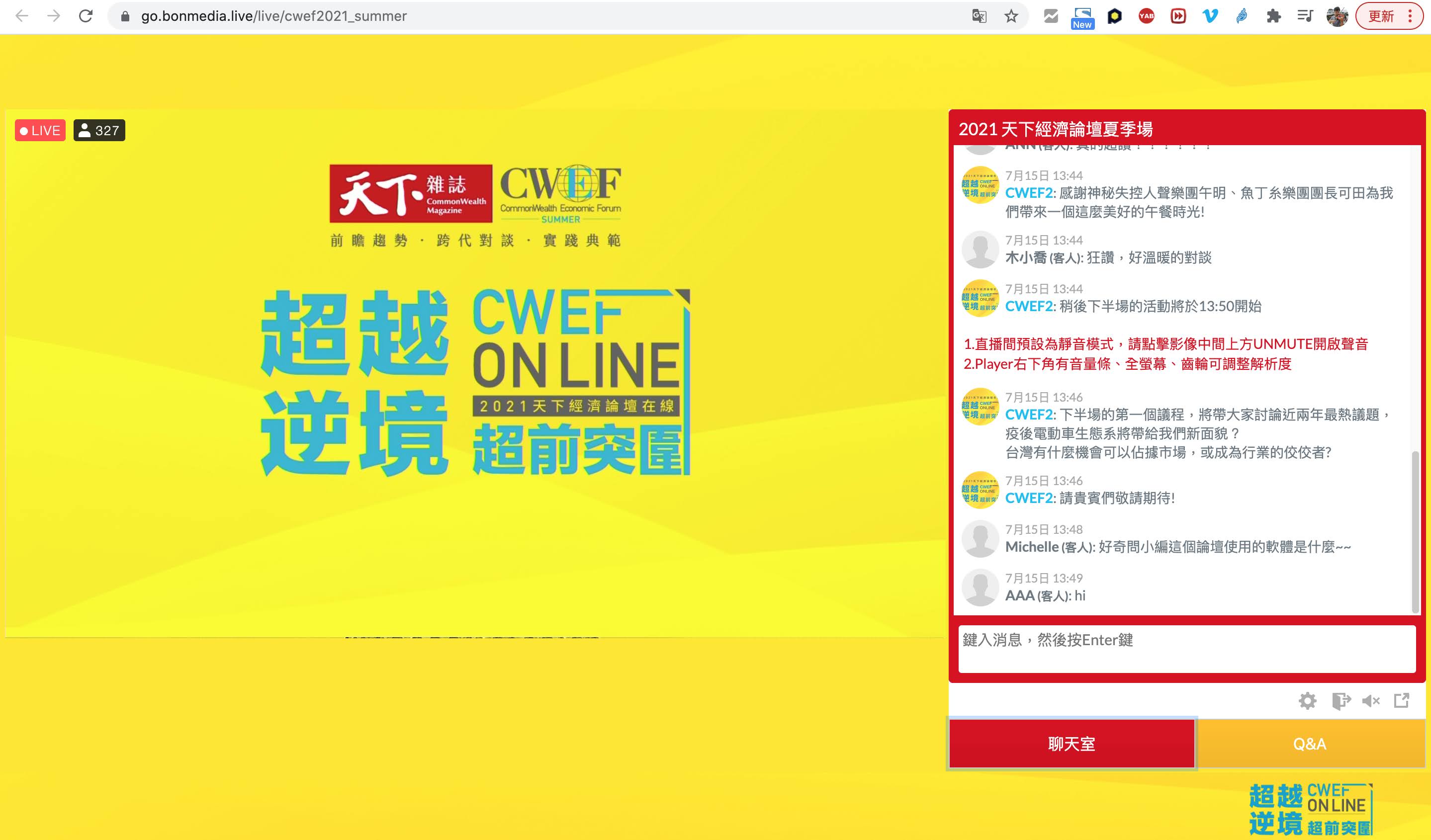The image size is (1431, 840).
Task: Click pinned notice about UNMUTE開啟聲音
Action: coord(1166,344)
